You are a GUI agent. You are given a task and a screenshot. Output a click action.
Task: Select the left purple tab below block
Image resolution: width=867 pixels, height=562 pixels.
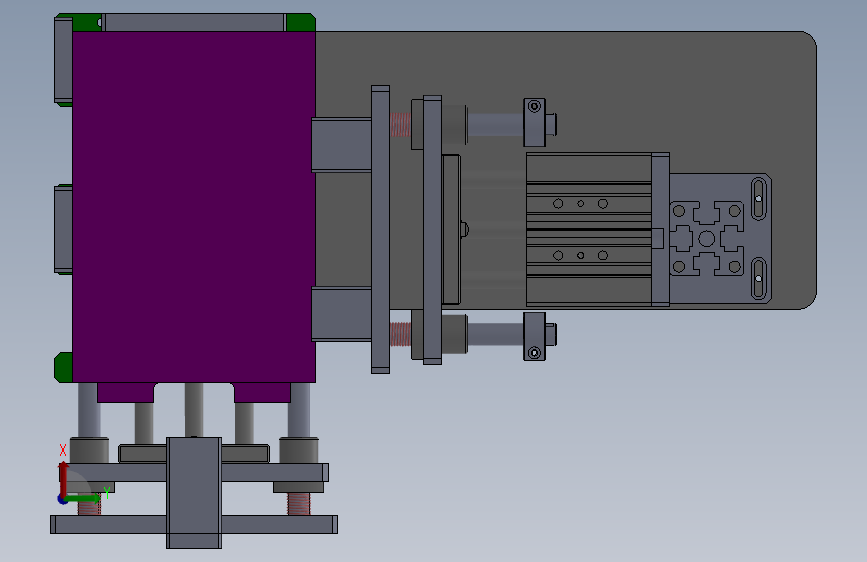coord(126,392)
